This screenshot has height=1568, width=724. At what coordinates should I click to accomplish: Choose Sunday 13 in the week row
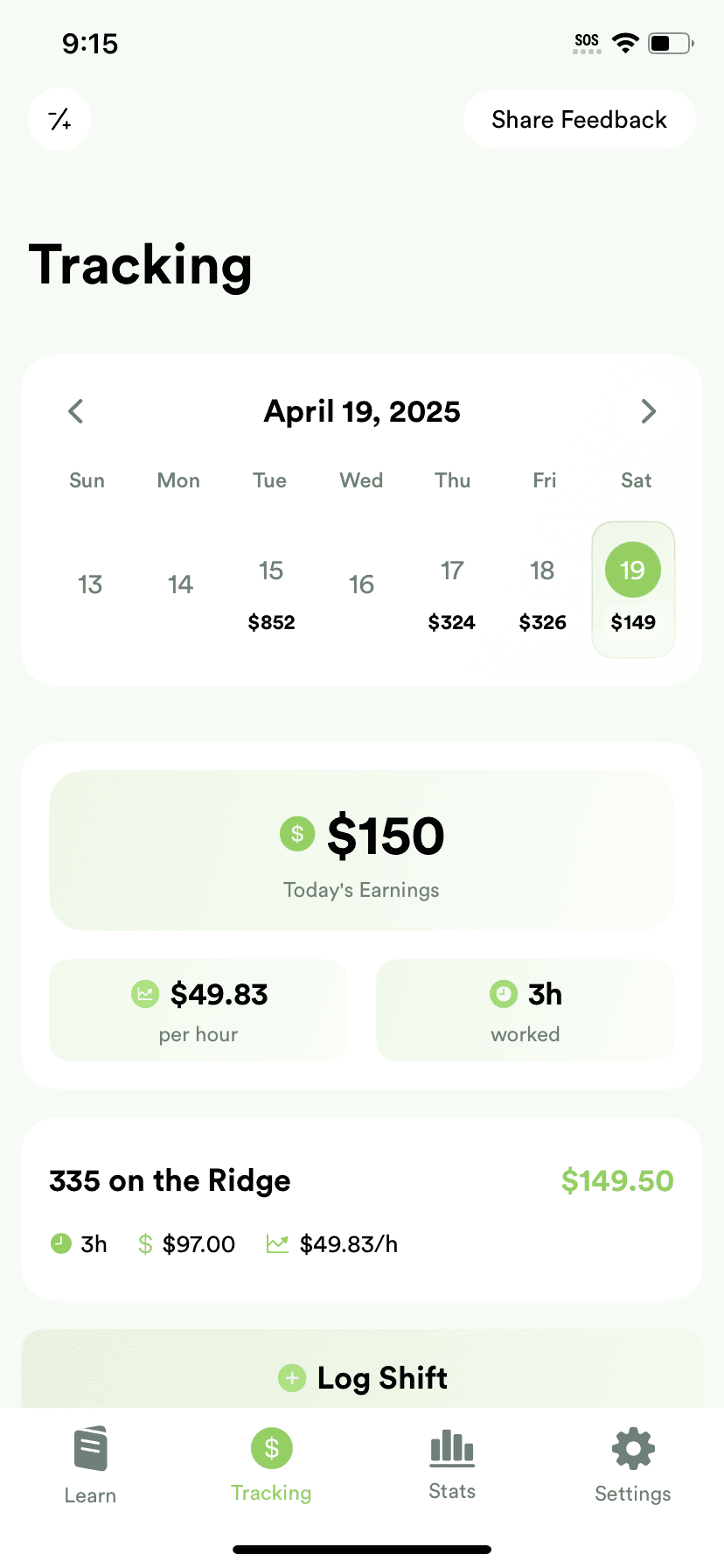click(90, 584)
